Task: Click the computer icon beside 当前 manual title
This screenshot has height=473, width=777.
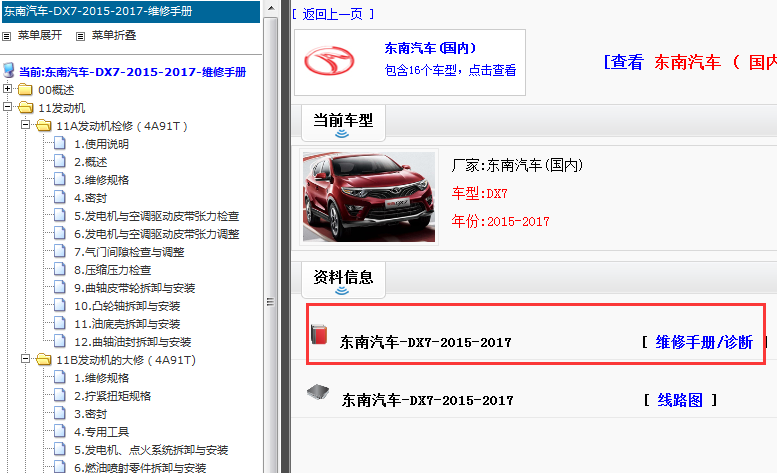Action: coord(8,70)
